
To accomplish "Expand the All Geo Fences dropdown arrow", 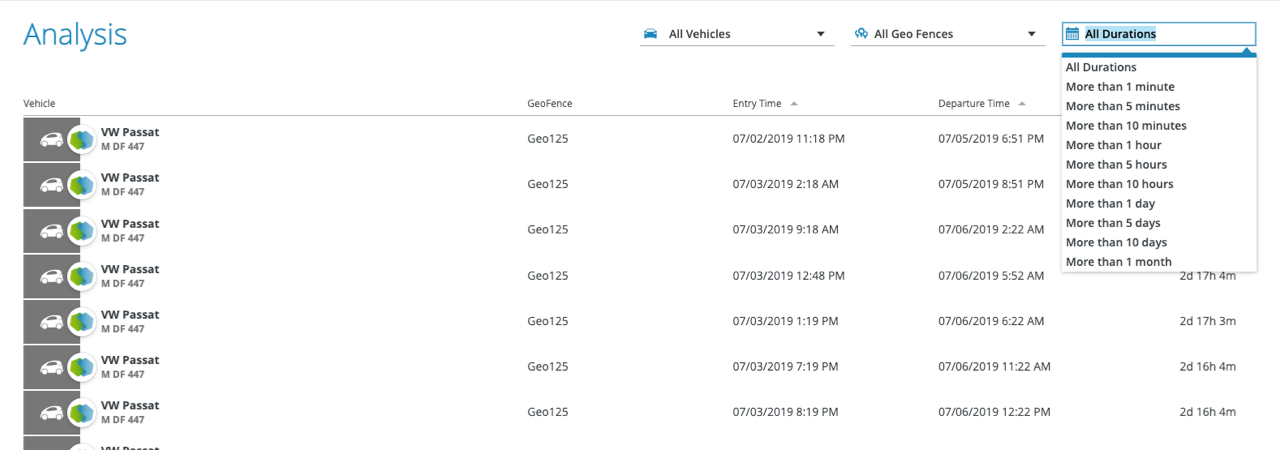I will click(1032, 34).
